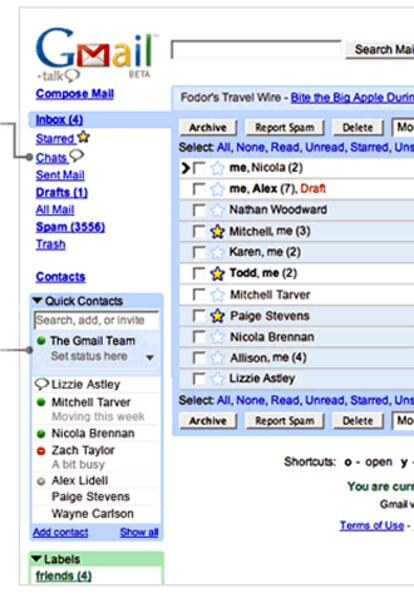Screen dimensions: 414x603
Task: Click Terms of Use link
Action: pos(372,525)
